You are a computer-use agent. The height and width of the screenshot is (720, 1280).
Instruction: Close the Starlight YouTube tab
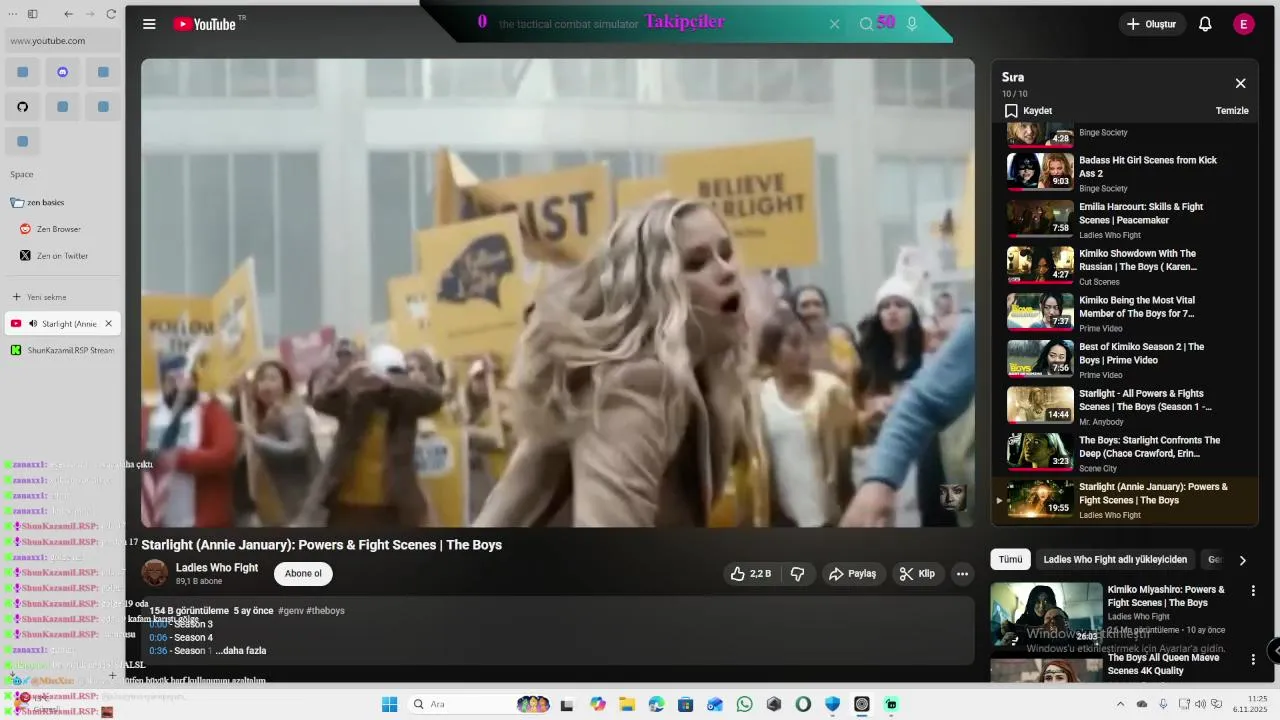click(x=110, y=324)
